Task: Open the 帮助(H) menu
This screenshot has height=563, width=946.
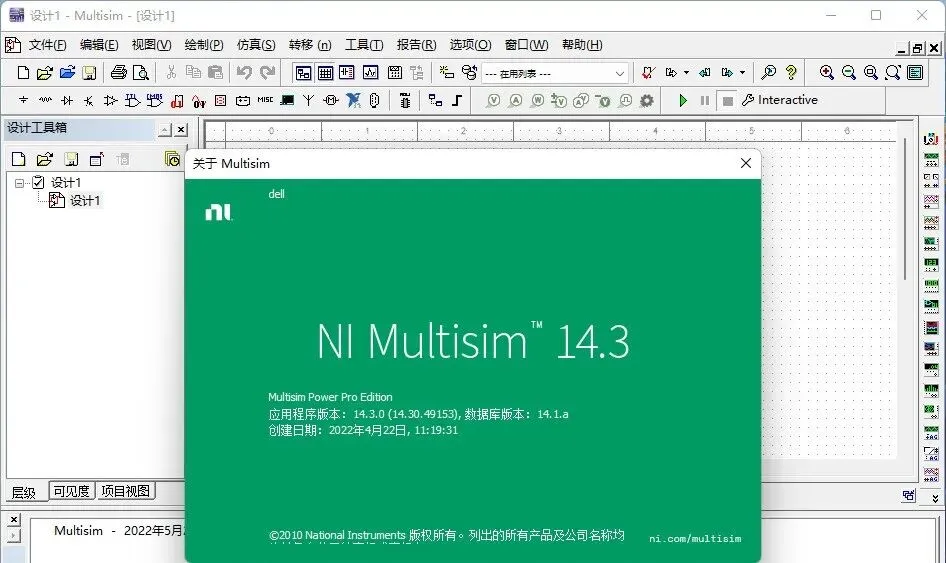Action: click(x=582, y=45)
